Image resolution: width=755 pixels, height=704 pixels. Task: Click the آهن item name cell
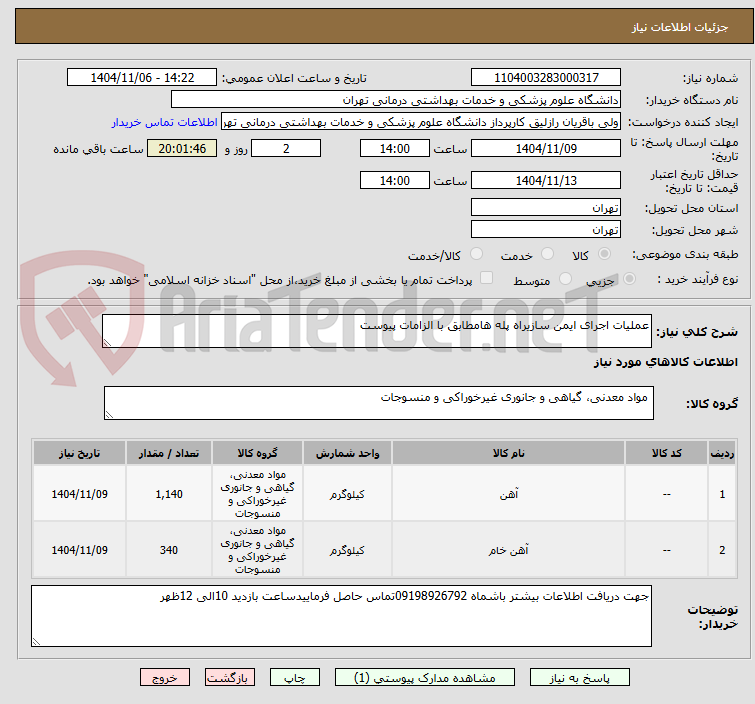(508, 494)
